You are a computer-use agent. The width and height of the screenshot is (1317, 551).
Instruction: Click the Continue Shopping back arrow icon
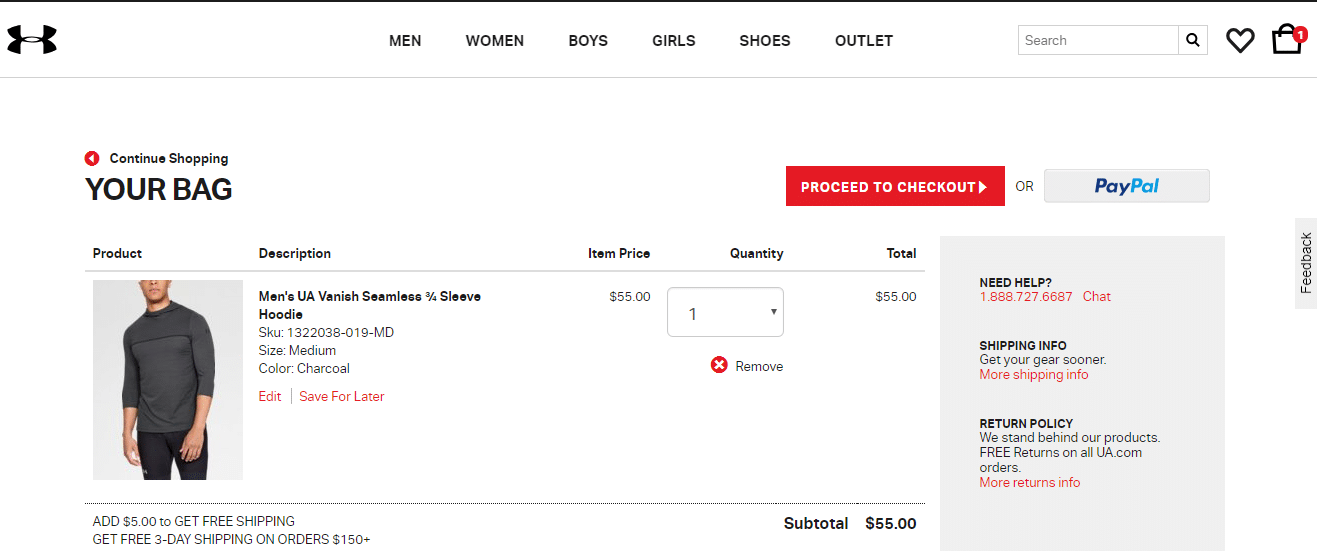[x=92, y=158]
